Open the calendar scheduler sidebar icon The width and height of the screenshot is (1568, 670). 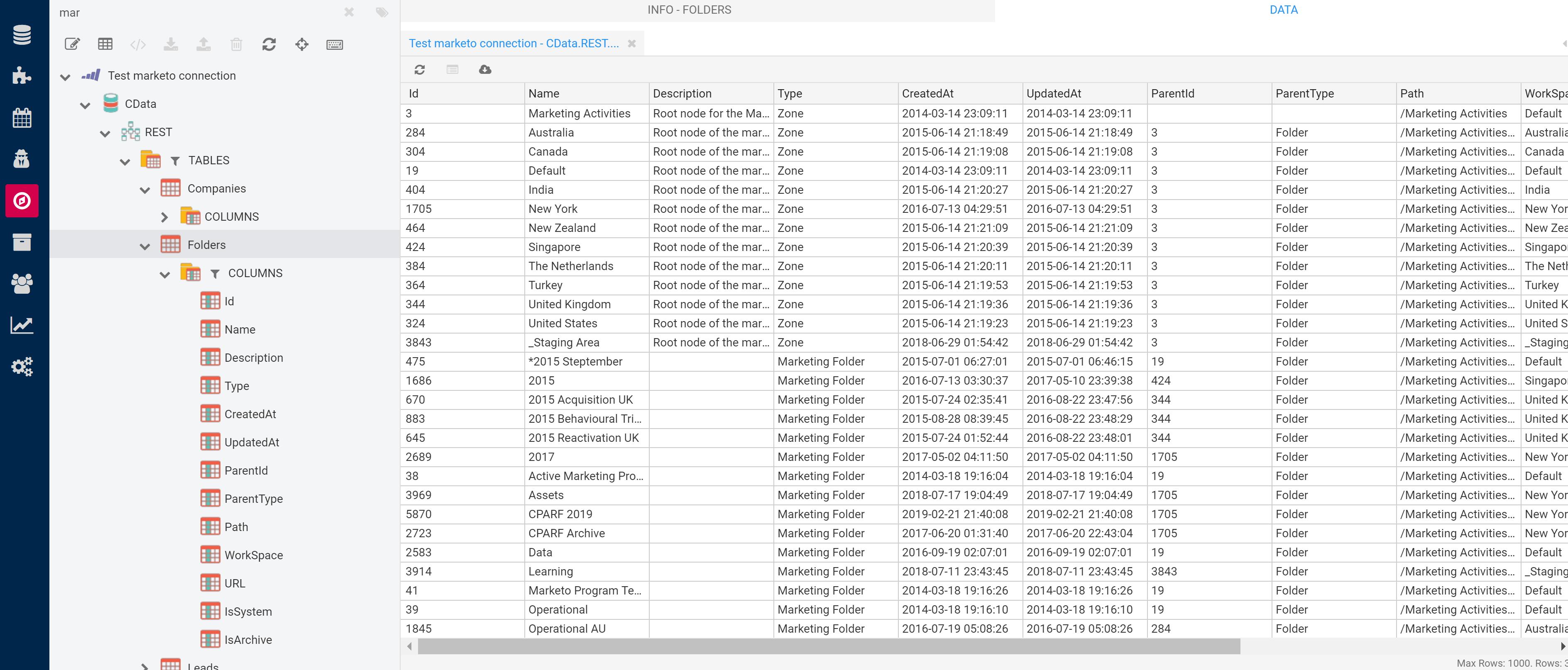tap(22, 117)
